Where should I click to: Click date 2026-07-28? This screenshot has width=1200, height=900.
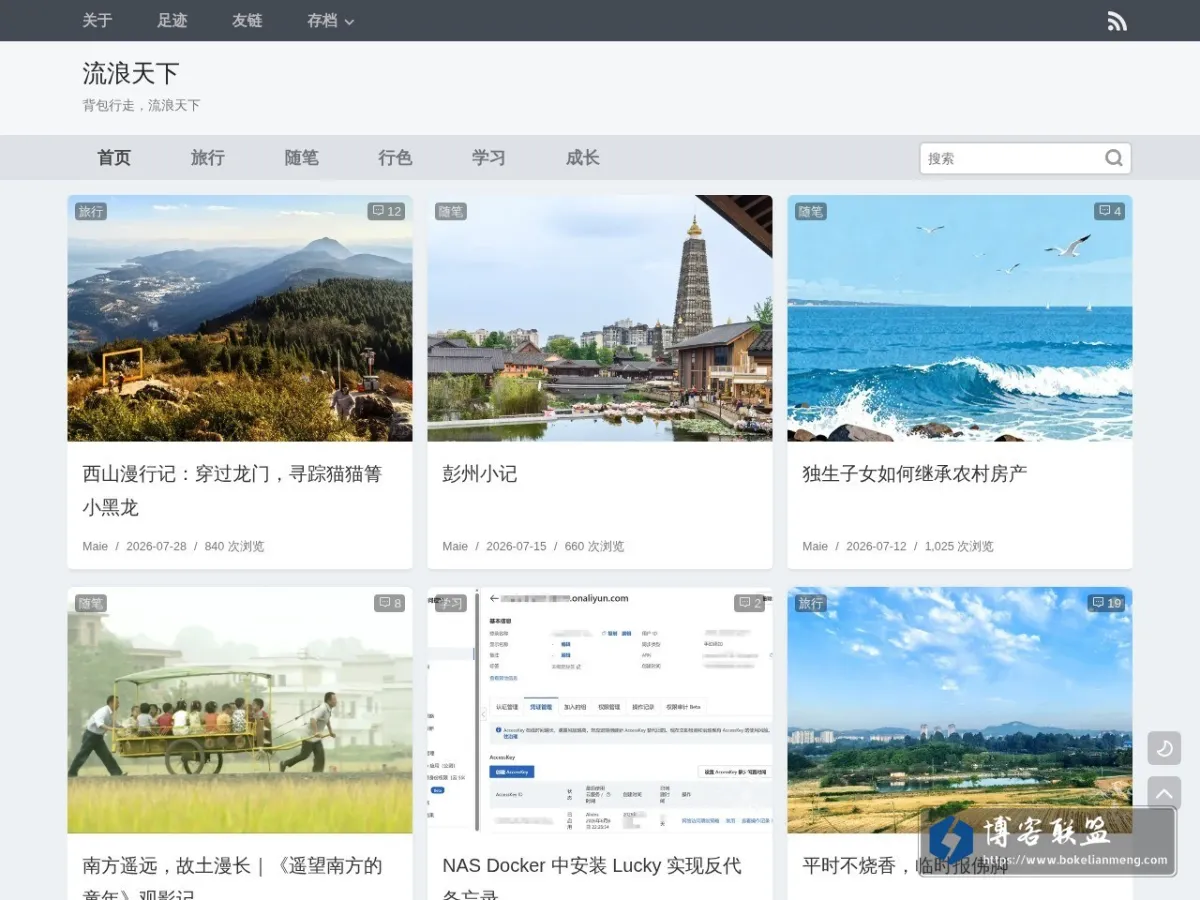coord(156,546)
